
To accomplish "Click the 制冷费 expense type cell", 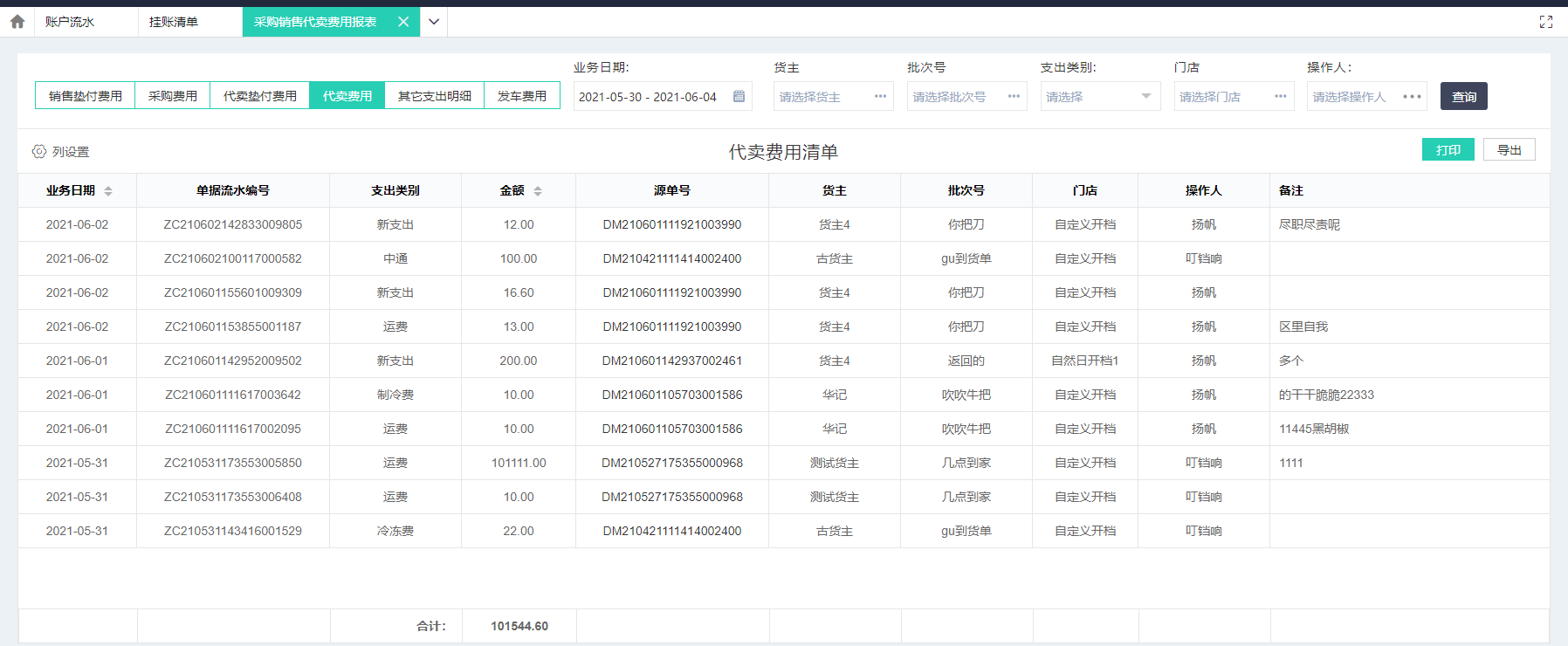I will pos(395,395).
